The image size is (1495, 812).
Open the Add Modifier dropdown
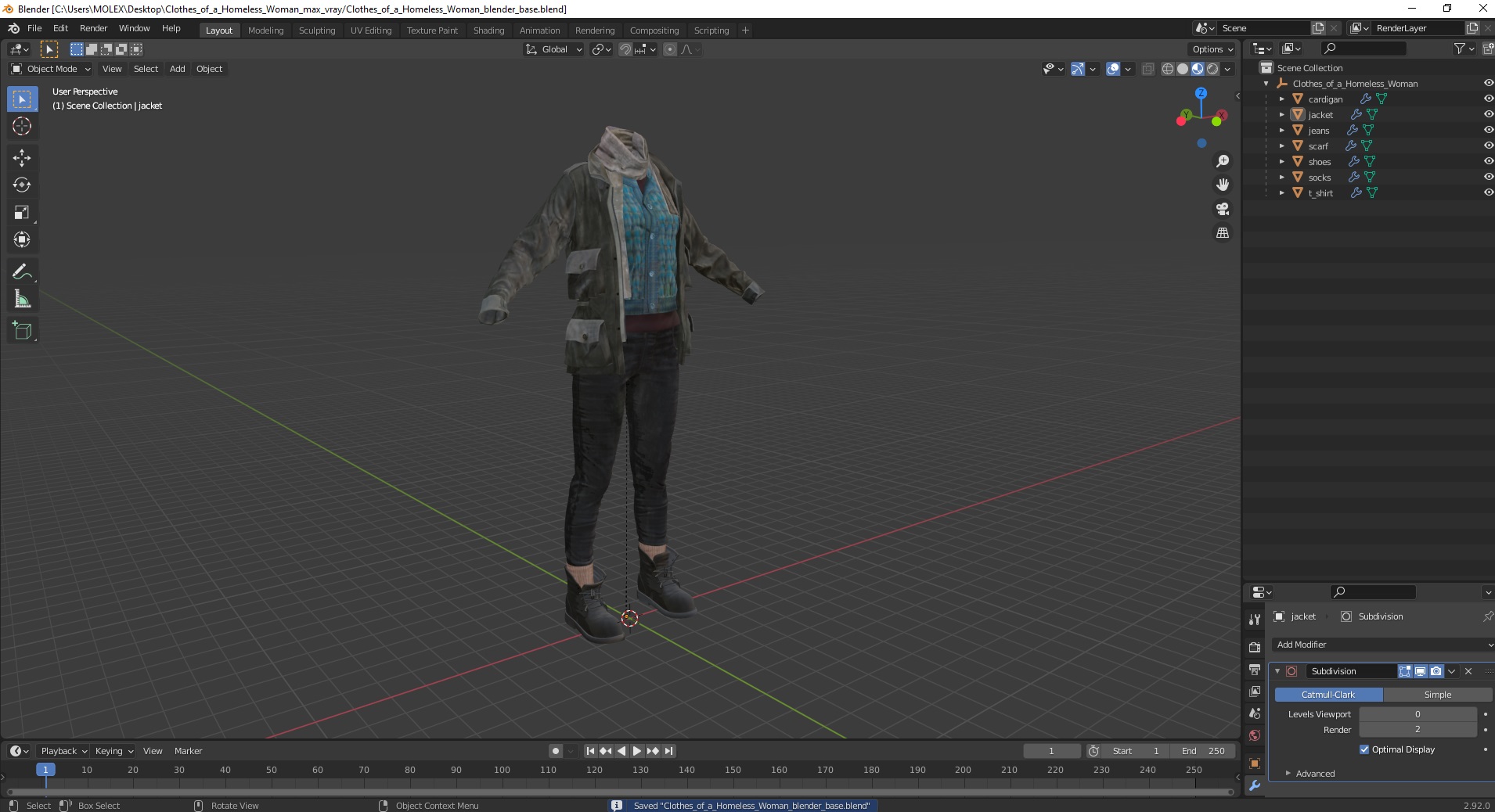pos(1382,645)
